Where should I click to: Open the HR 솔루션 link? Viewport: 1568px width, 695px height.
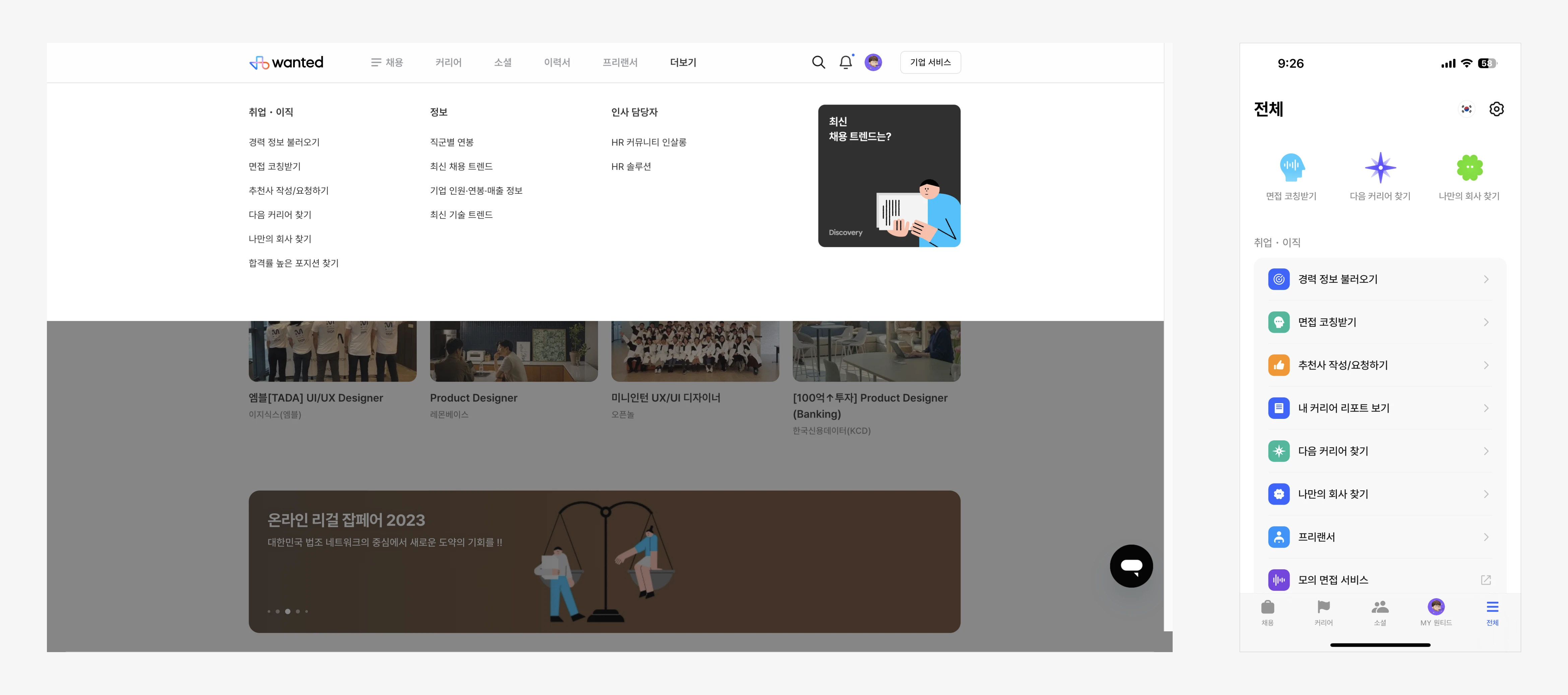631,166
